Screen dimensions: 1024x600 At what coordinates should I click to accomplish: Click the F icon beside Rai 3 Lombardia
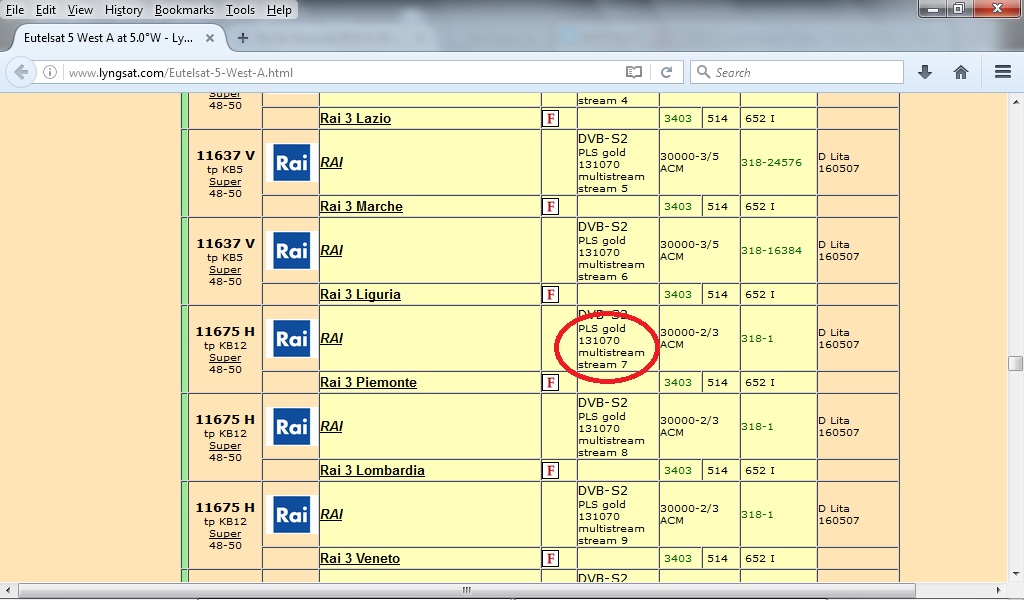(x=551, y=471)
